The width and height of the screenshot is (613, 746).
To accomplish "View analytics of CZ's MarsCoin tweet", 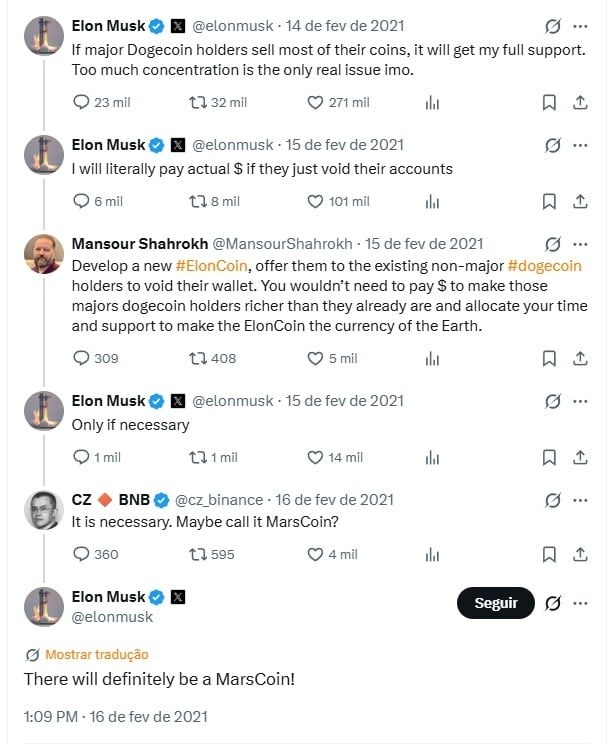I will (432, 554).
